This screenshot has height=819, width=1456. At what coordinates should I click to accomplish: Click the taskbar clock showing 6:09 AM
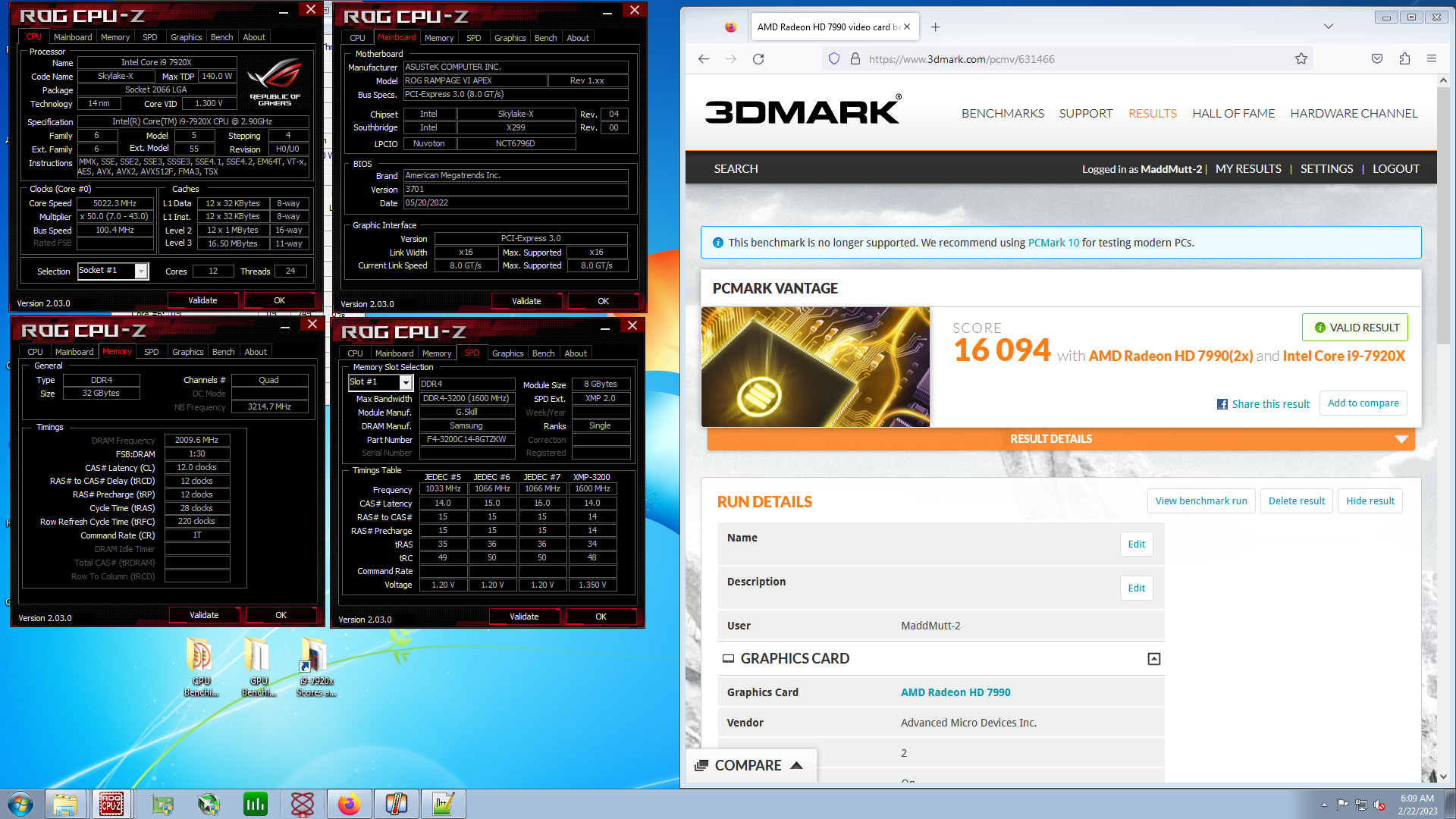pyautogui.click(x=1417, y=805)
